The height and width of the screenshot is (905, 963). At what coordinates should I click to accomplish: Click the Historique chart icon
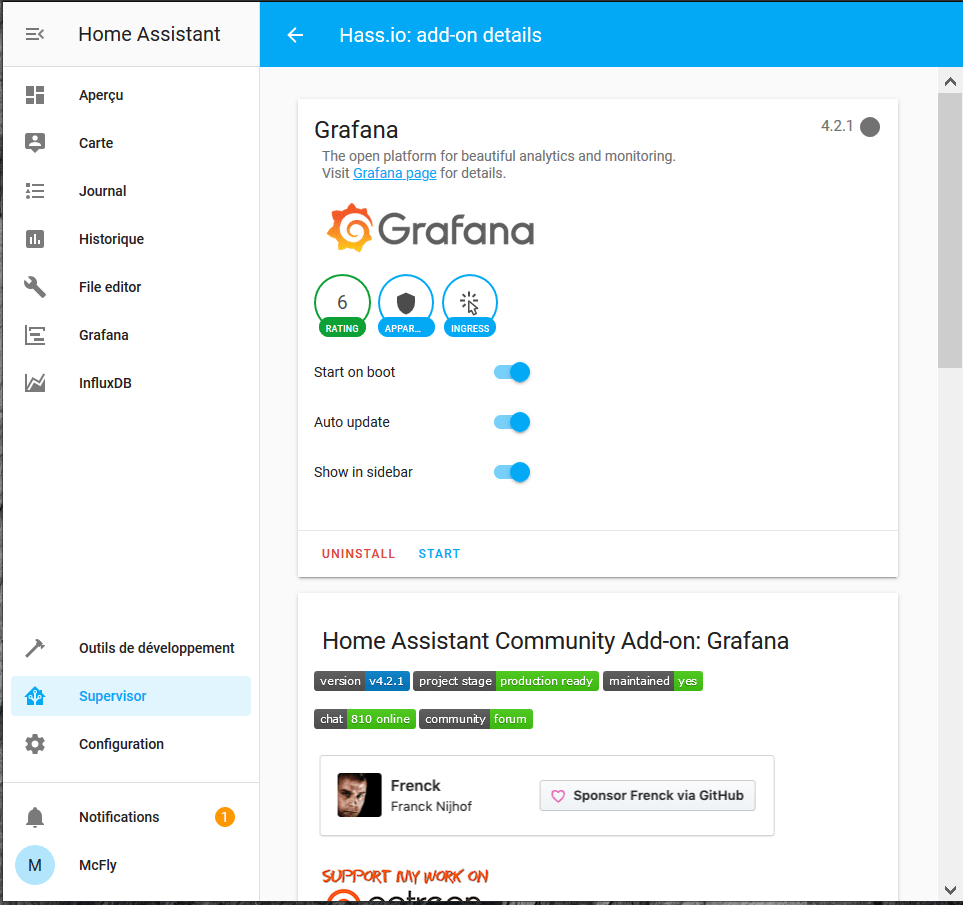click(x=35, y=239)
